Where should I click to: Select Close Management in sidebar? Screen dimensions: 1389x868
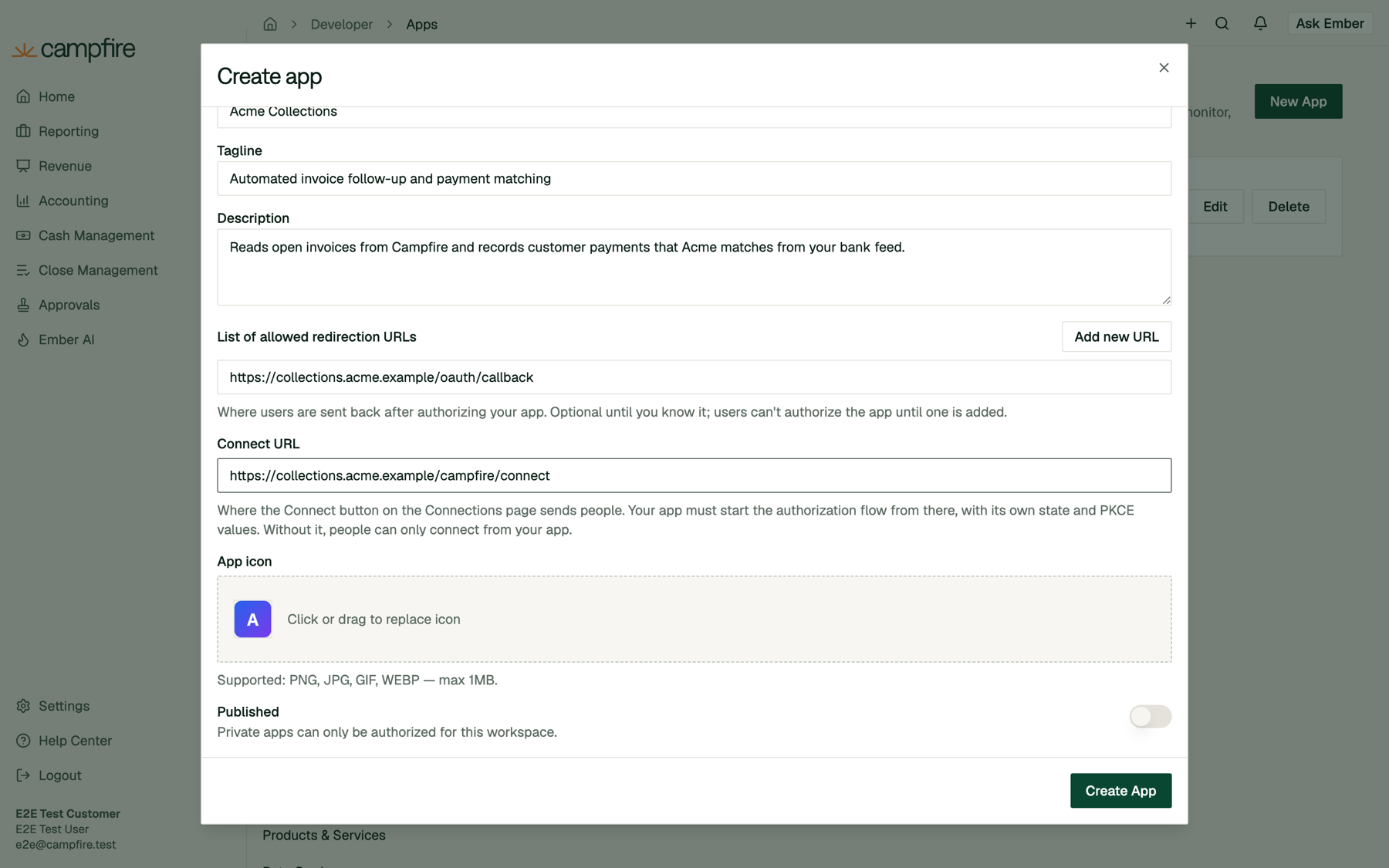tap(98, 270)
